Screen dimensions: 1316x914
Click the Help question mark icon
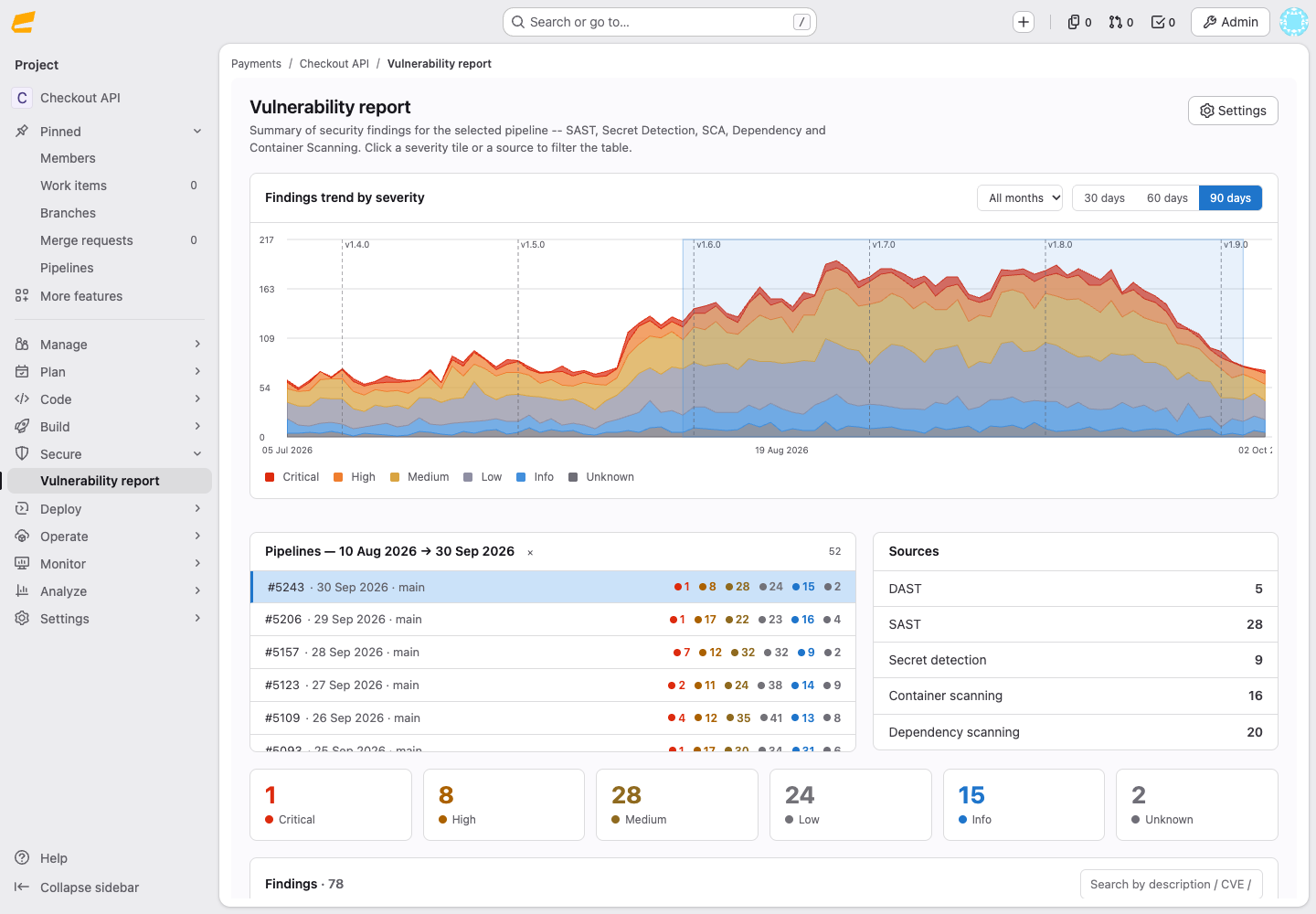[x=22, y=858]
